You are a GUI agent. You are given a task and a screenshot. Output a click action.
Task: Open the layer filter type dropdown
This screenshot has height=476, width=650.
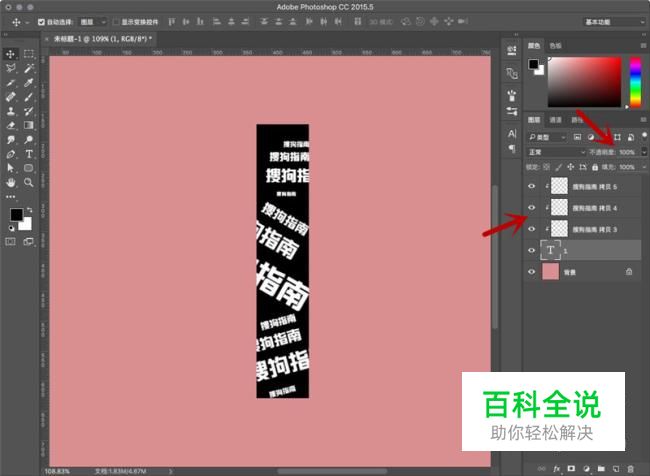pos(547,137)
